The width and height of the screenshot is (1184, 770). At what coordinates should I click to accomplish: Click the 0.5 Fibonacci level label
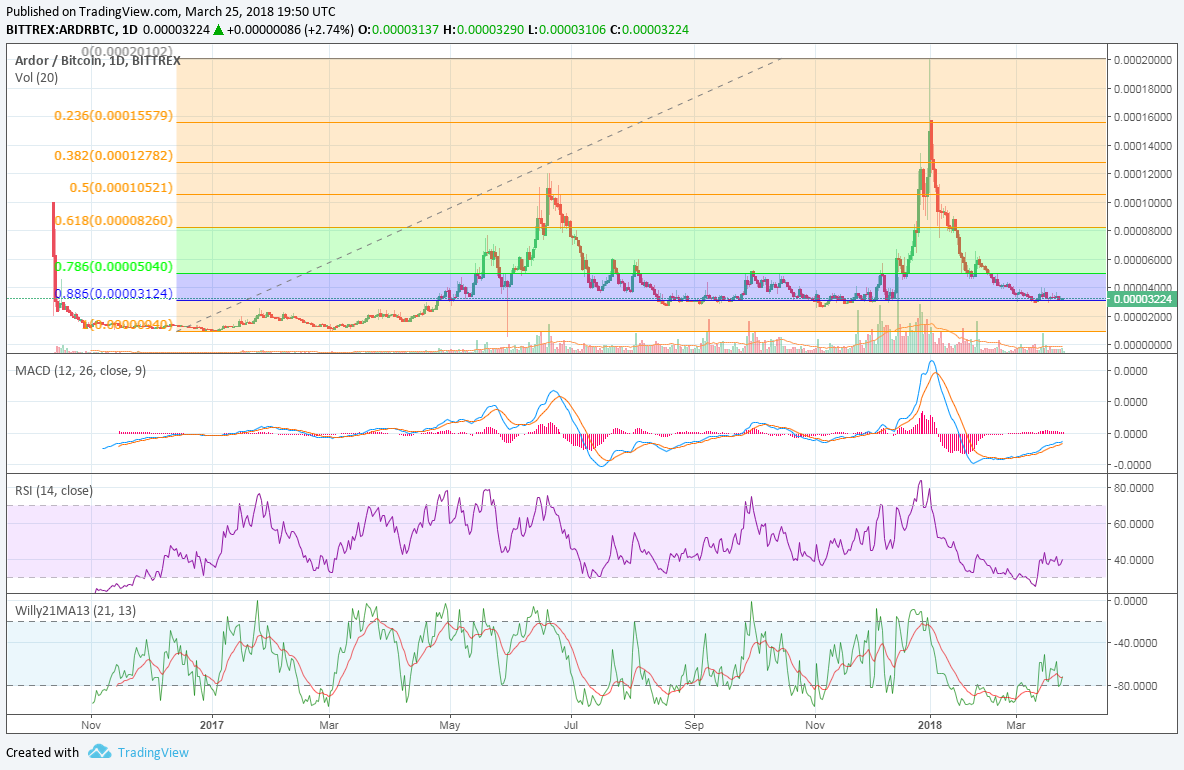(121, 188)
